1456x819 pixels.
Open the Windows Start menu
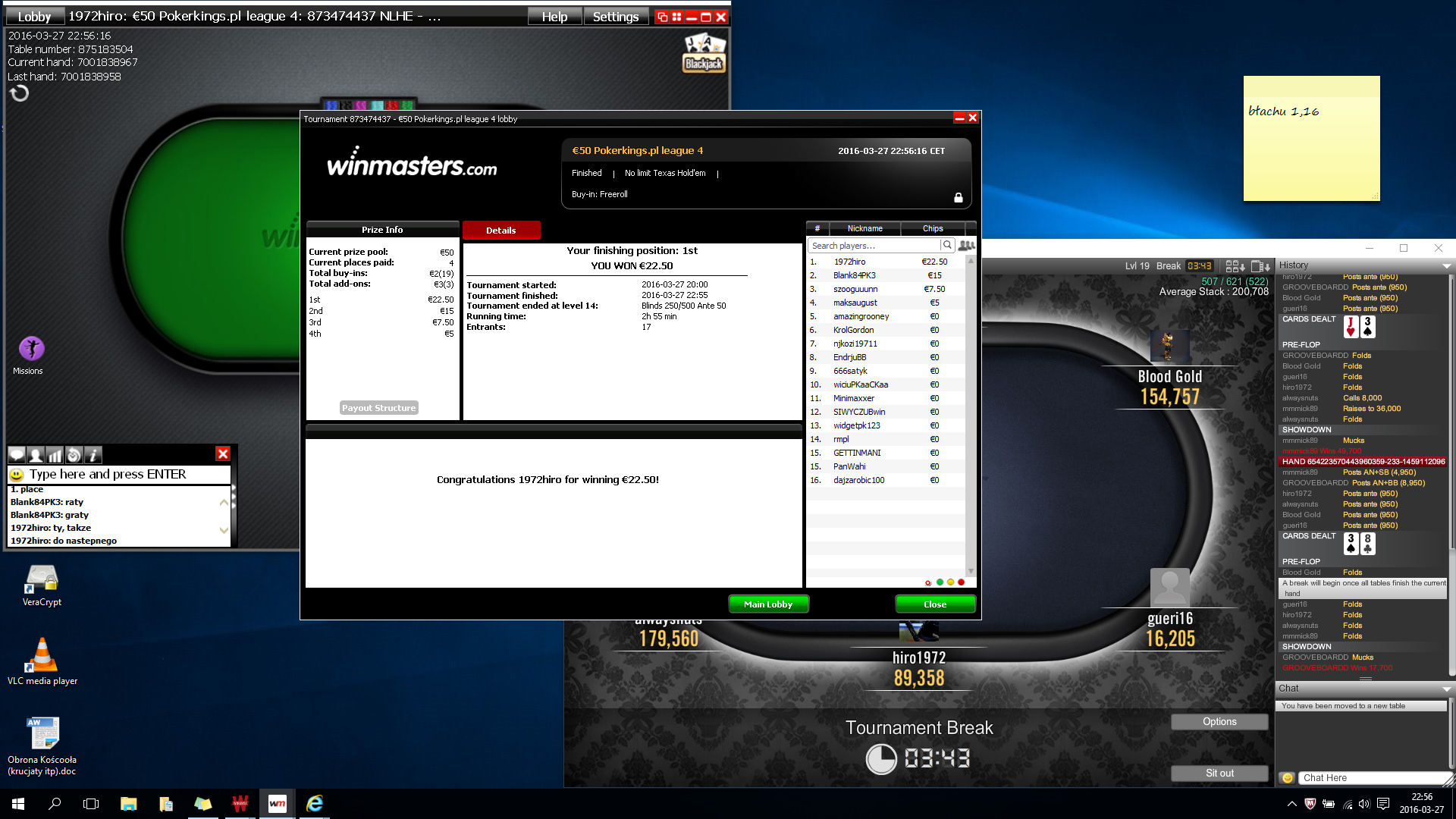[18, 804]
